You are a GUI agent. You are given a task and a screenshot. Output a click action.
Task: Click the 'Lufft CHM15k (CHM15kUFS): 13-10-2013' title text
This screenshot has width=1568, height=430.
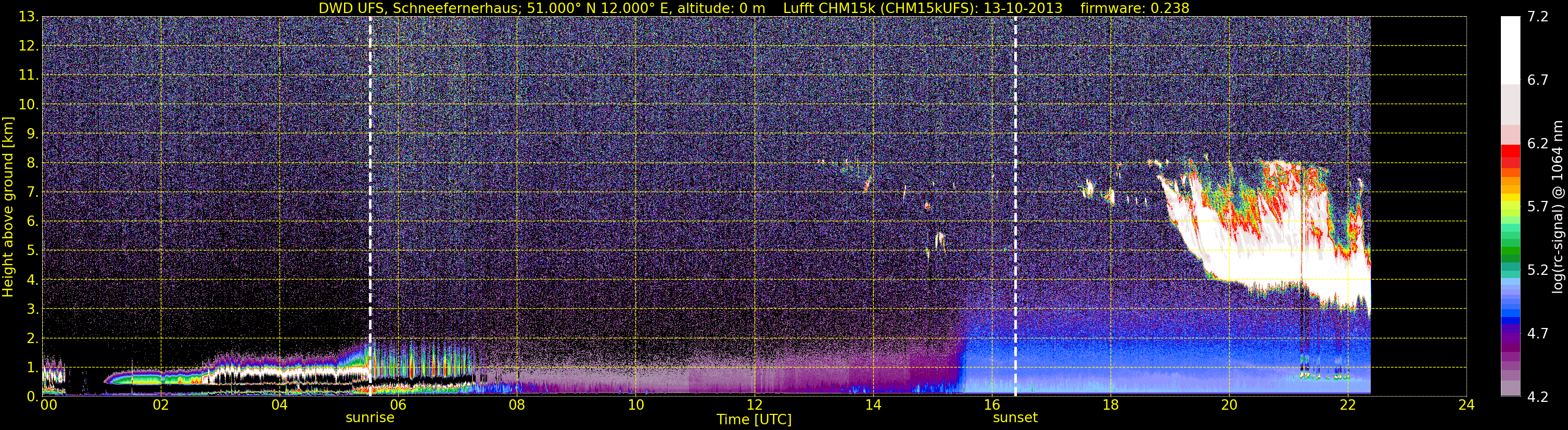click(x=923, y=8)
